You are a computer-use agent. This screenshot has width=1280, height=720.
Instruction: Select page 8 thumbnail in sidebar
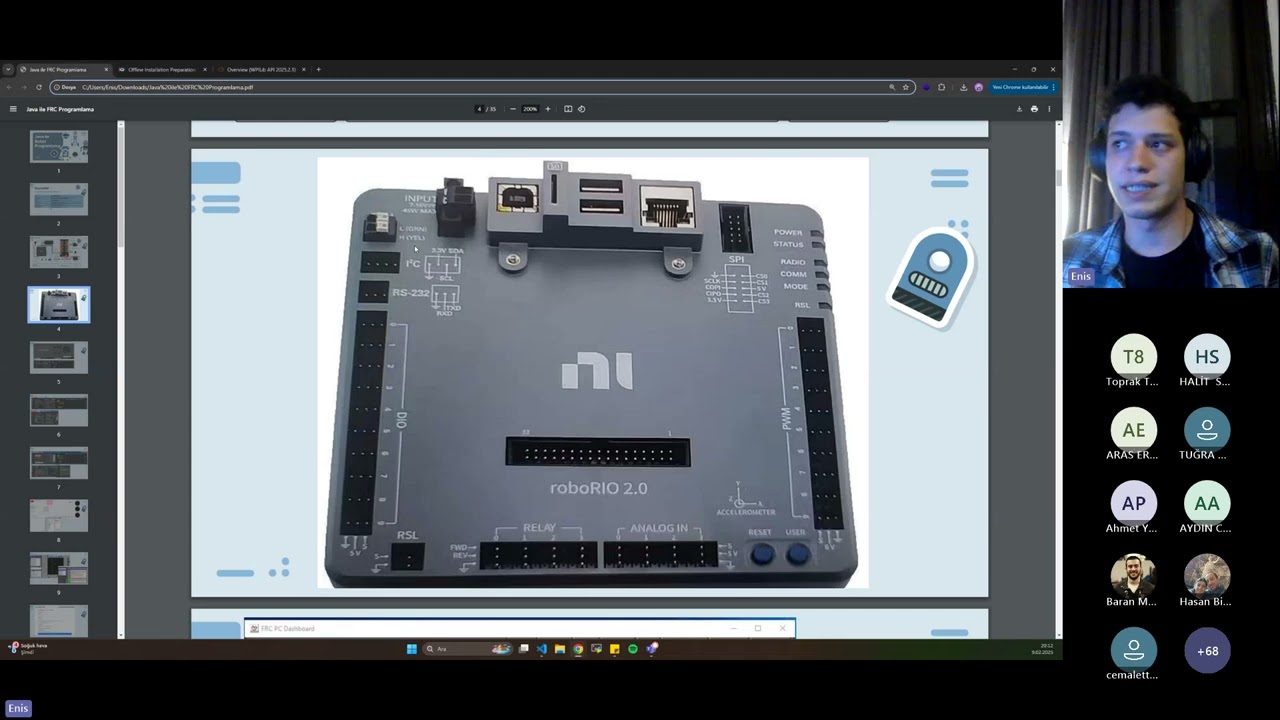[59, 515]
